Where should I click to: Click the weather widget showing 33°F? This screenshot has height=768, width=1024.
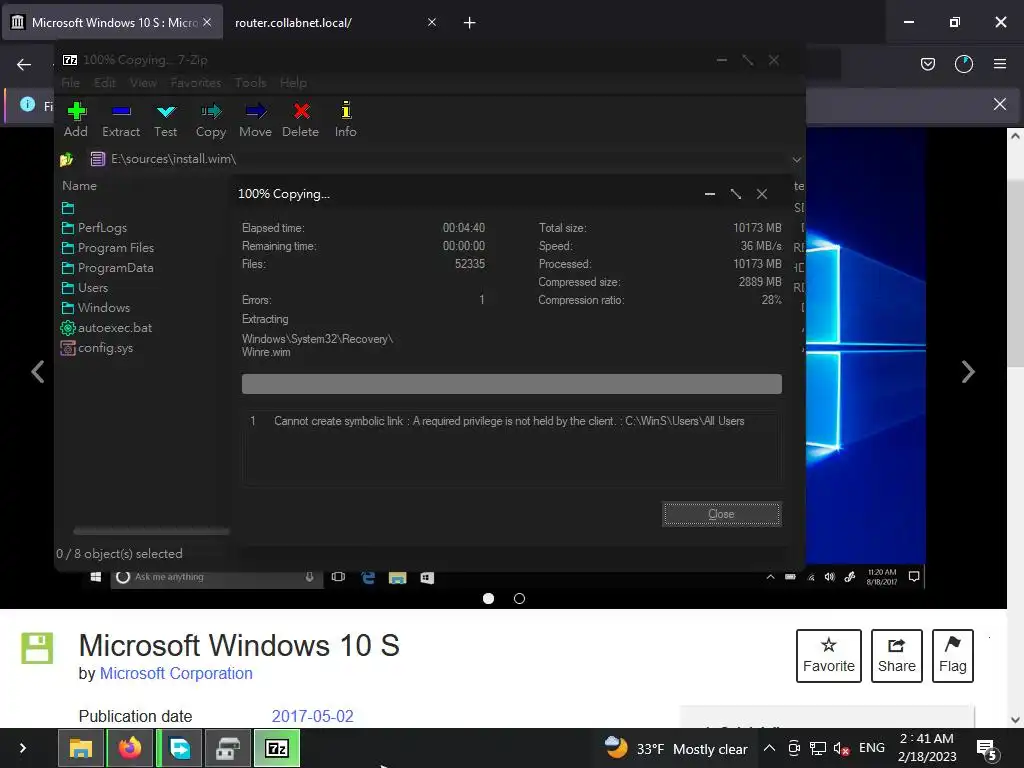coord(676,748)
